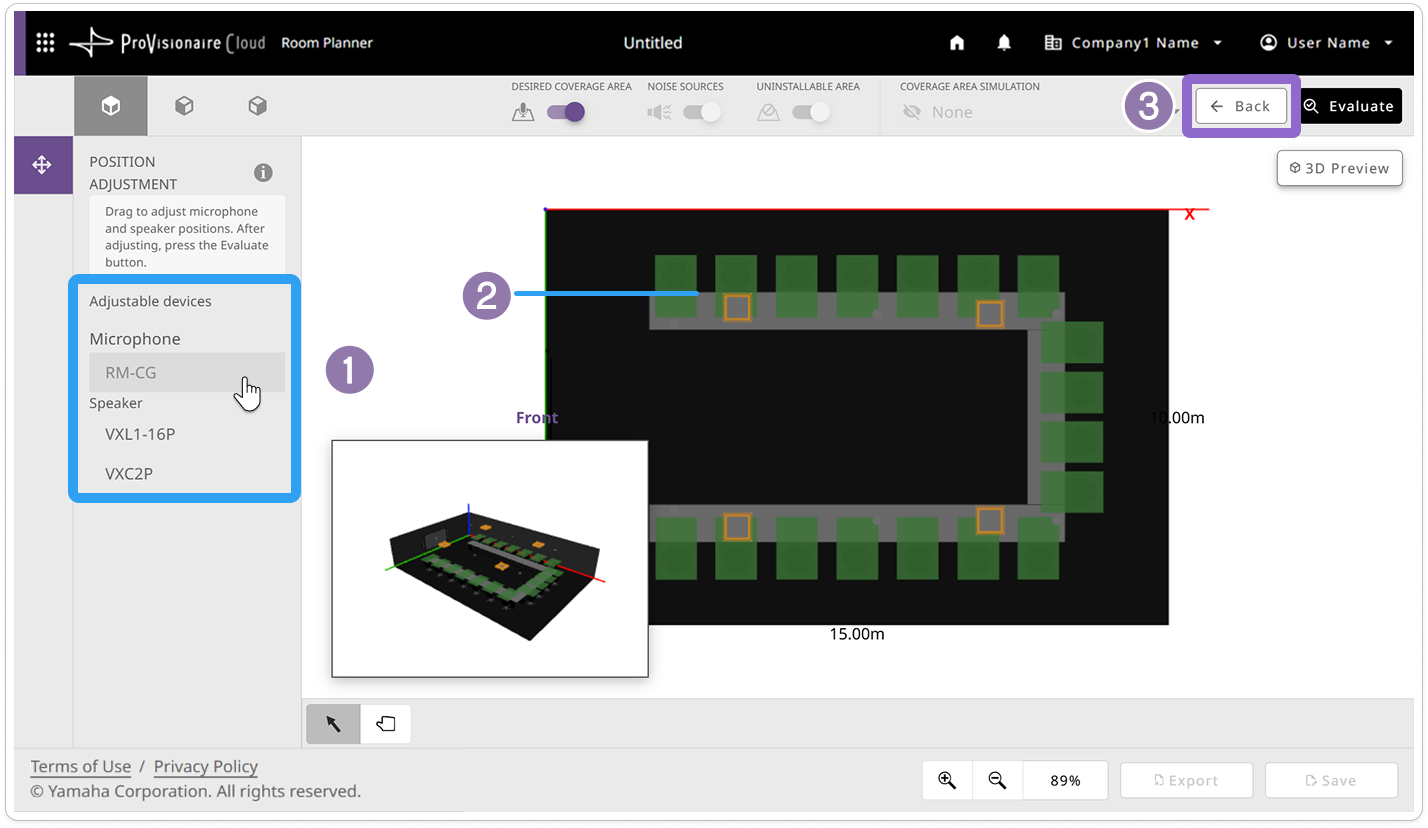Image resolution: width=1428 pixels, height=828 pixels.
Task: Go to the home icon
Action: point(957,43)
